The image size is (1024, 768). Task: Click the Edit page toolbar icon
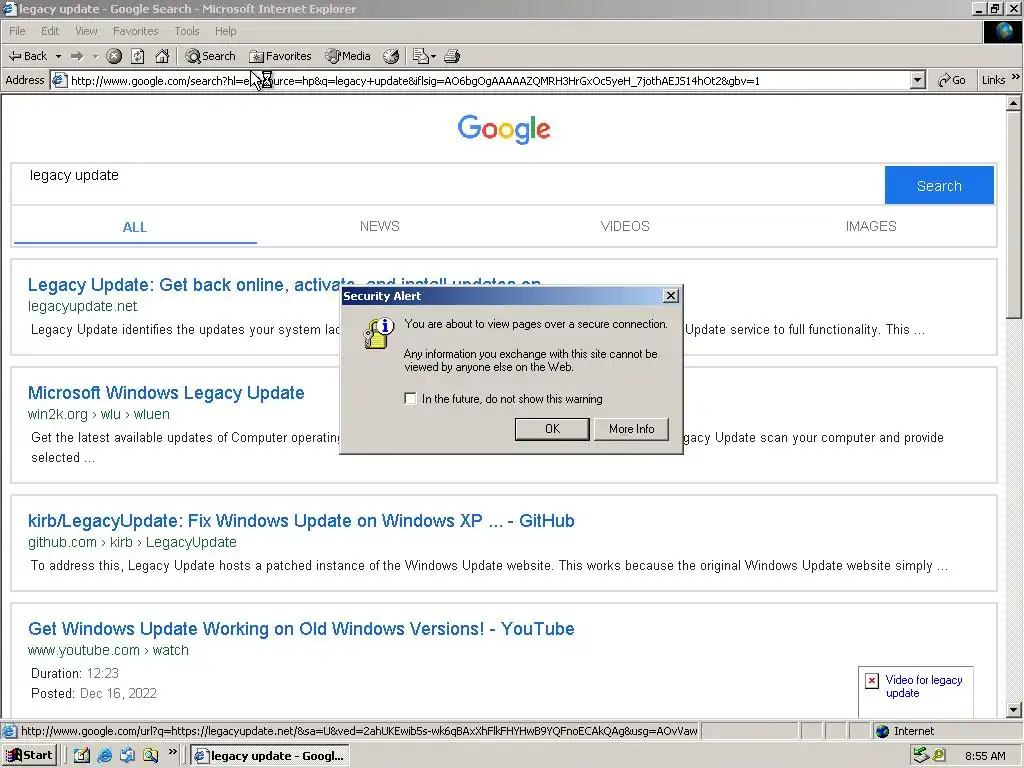(x=421, y=56)
